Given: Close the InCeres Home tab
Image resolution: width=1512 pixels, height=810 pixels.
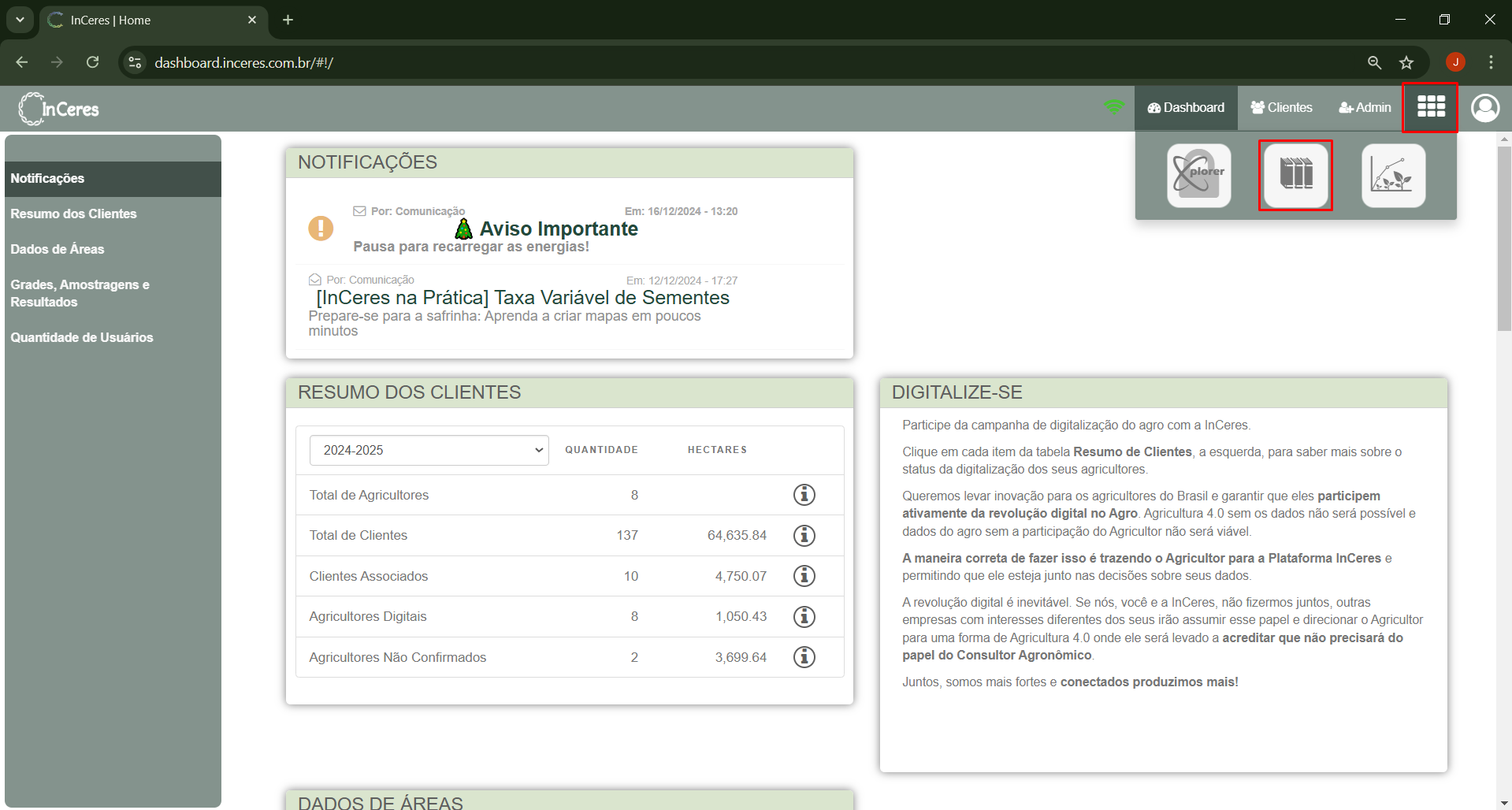Looking at the screenshot, I should point(252,20).
